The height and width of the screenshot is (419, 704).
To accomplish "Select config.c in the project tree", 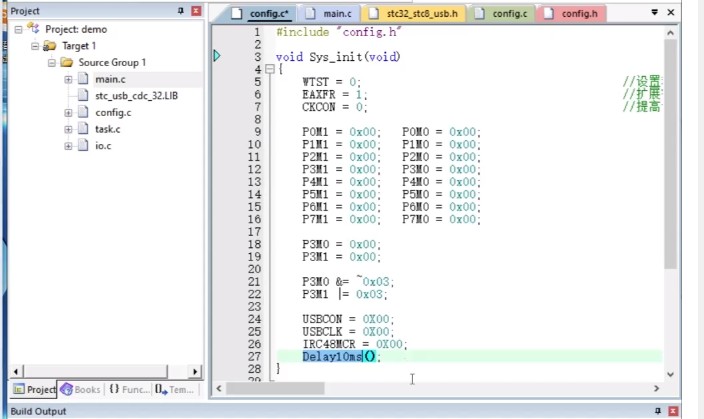I will point(113,113).
